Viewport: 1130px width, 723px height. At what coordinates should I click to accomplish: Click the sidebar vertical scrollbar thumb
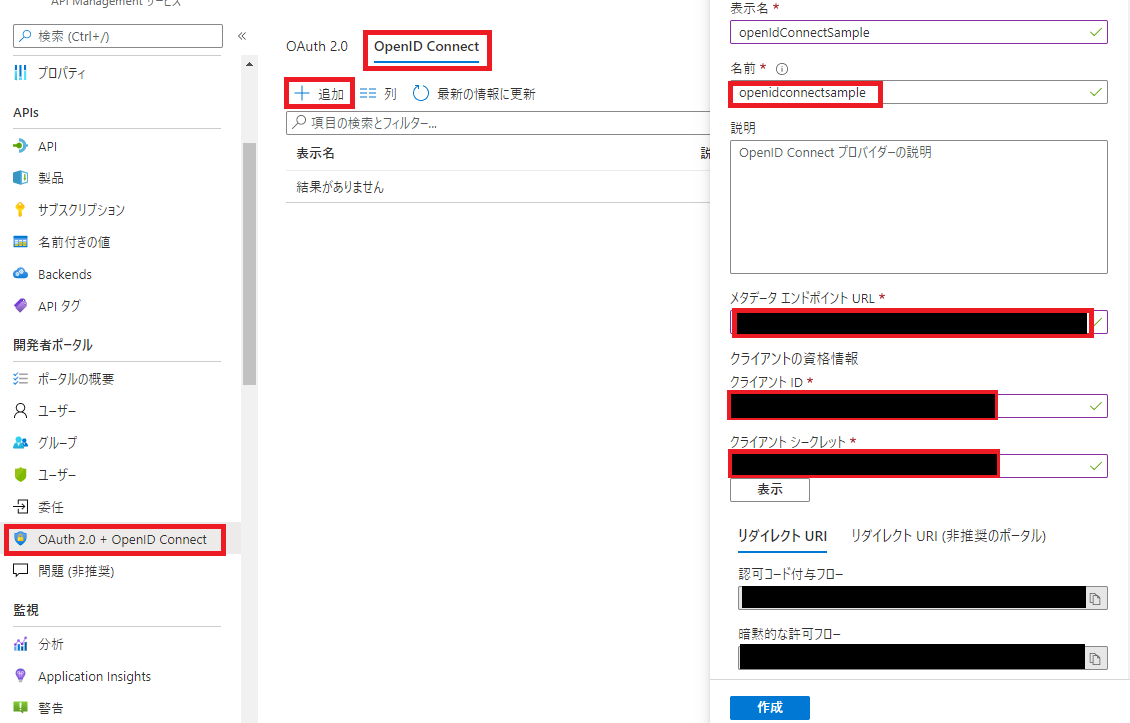pos(249,264)
